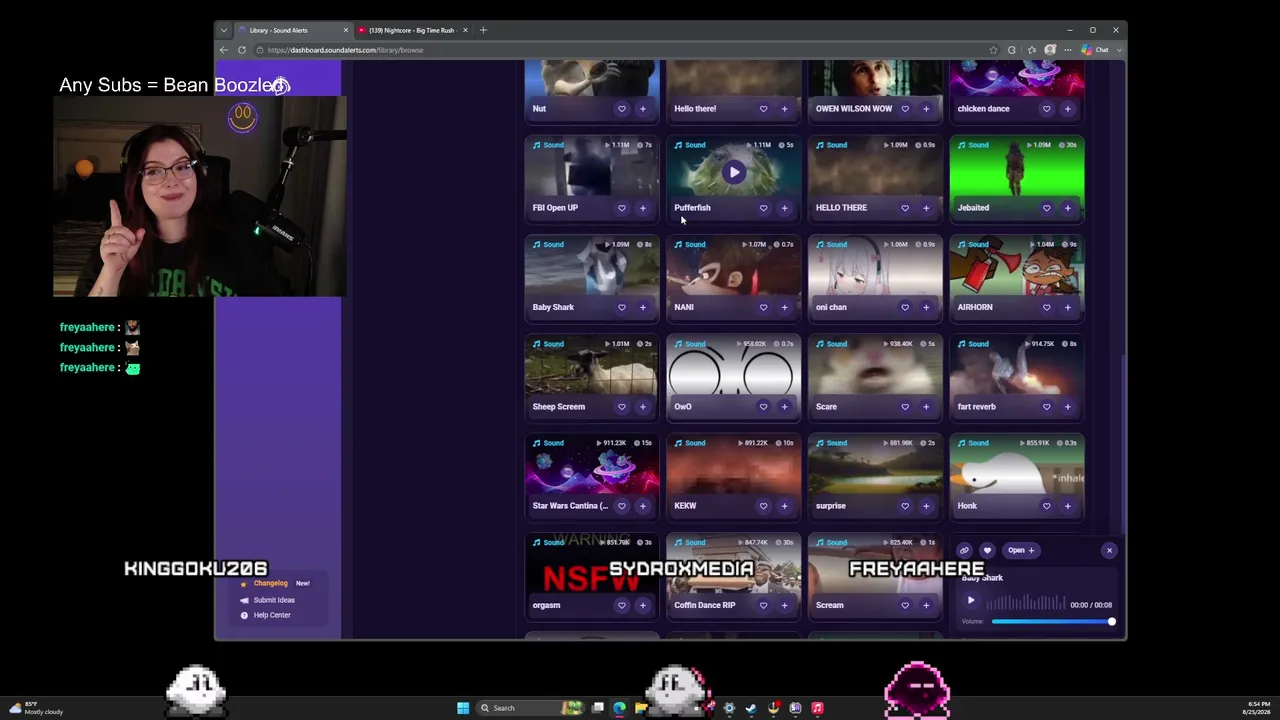Open a new browser tab
The height and width of the screenshot is (720, 1280).
click(483, 30)
